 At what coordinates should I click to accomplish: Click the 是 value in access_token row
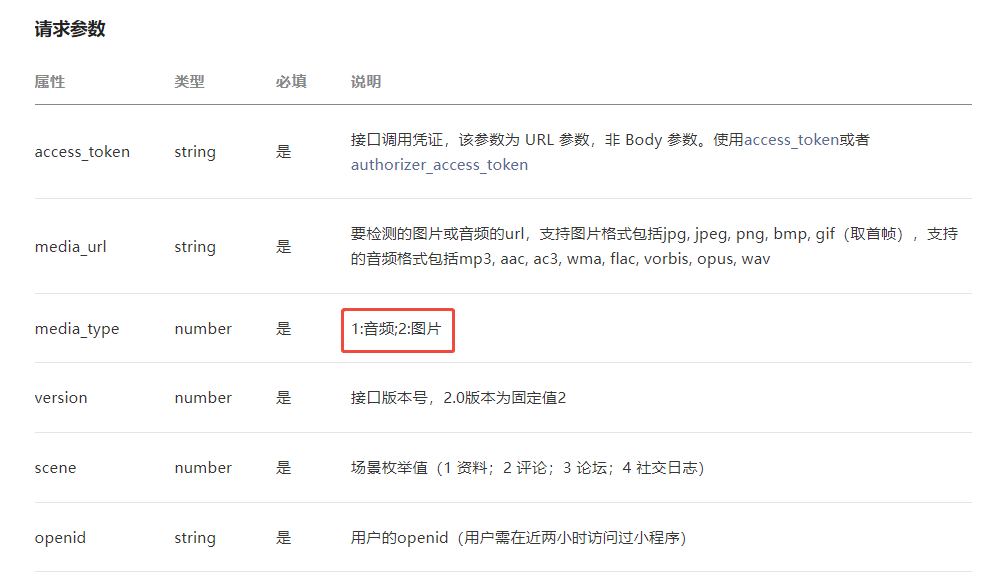click(x=283, y=152)
